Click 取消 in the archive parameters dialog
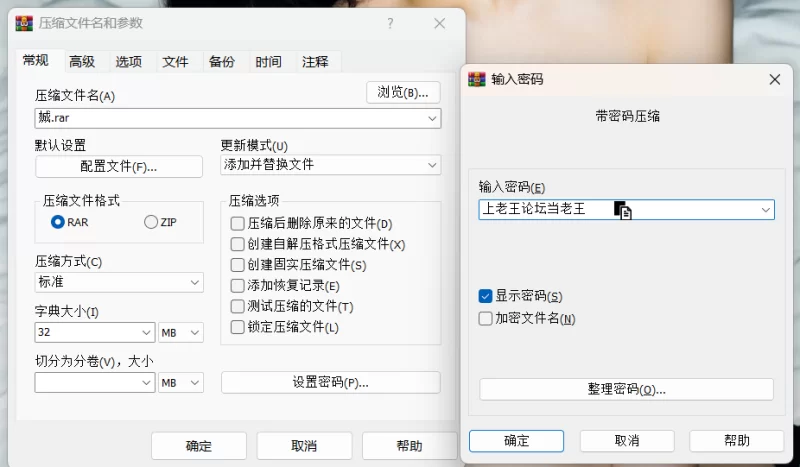 pos(304,446)
